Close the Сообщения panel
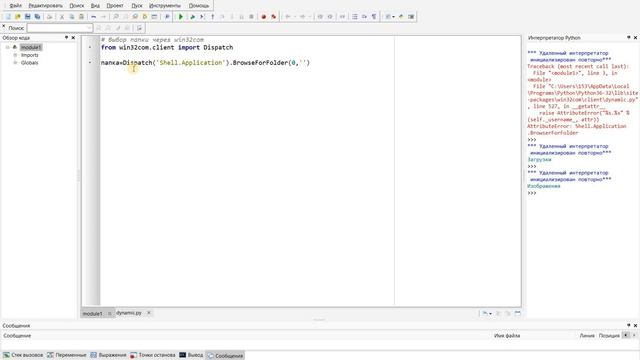 pyautogui.click(x=635, y=325)
